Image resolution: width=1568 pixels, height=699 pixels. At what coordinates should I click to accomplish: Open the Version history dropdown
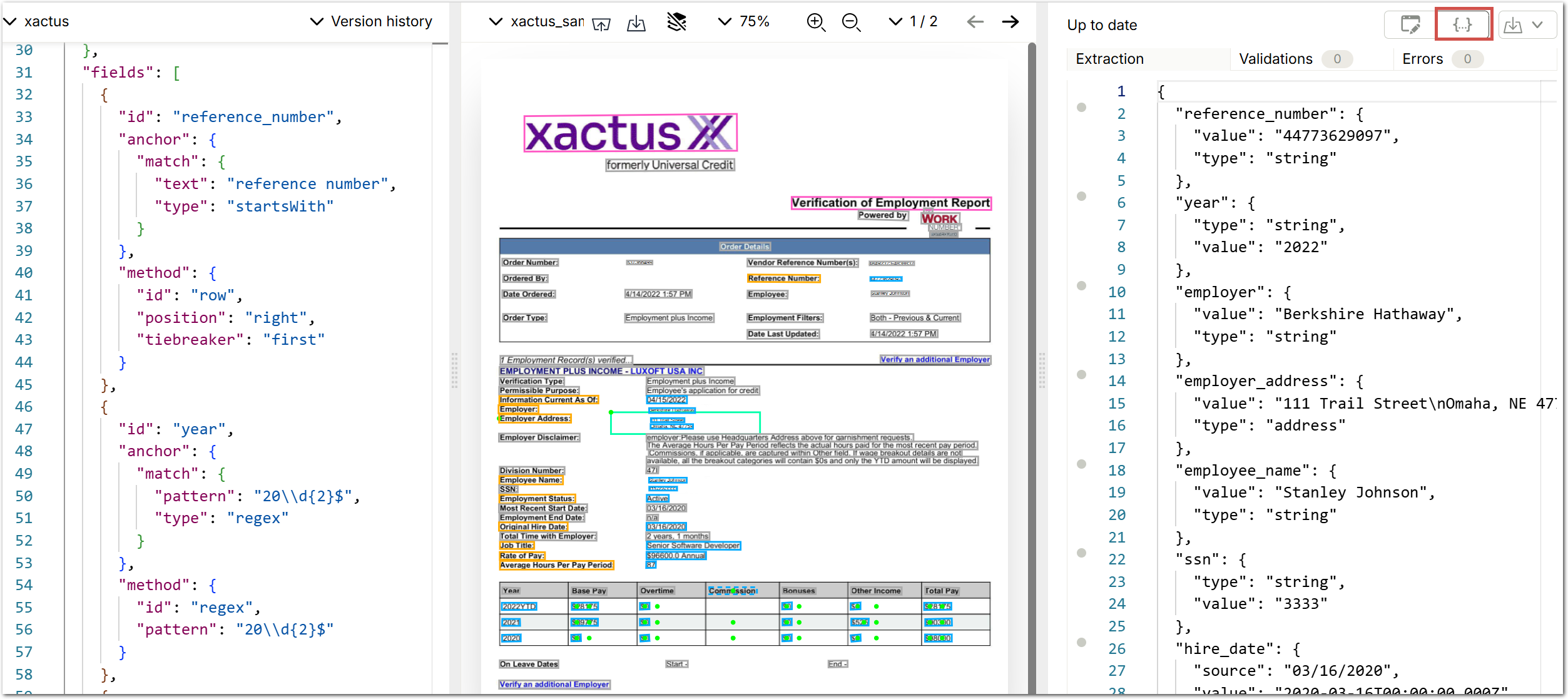click(x=371, y=21)
